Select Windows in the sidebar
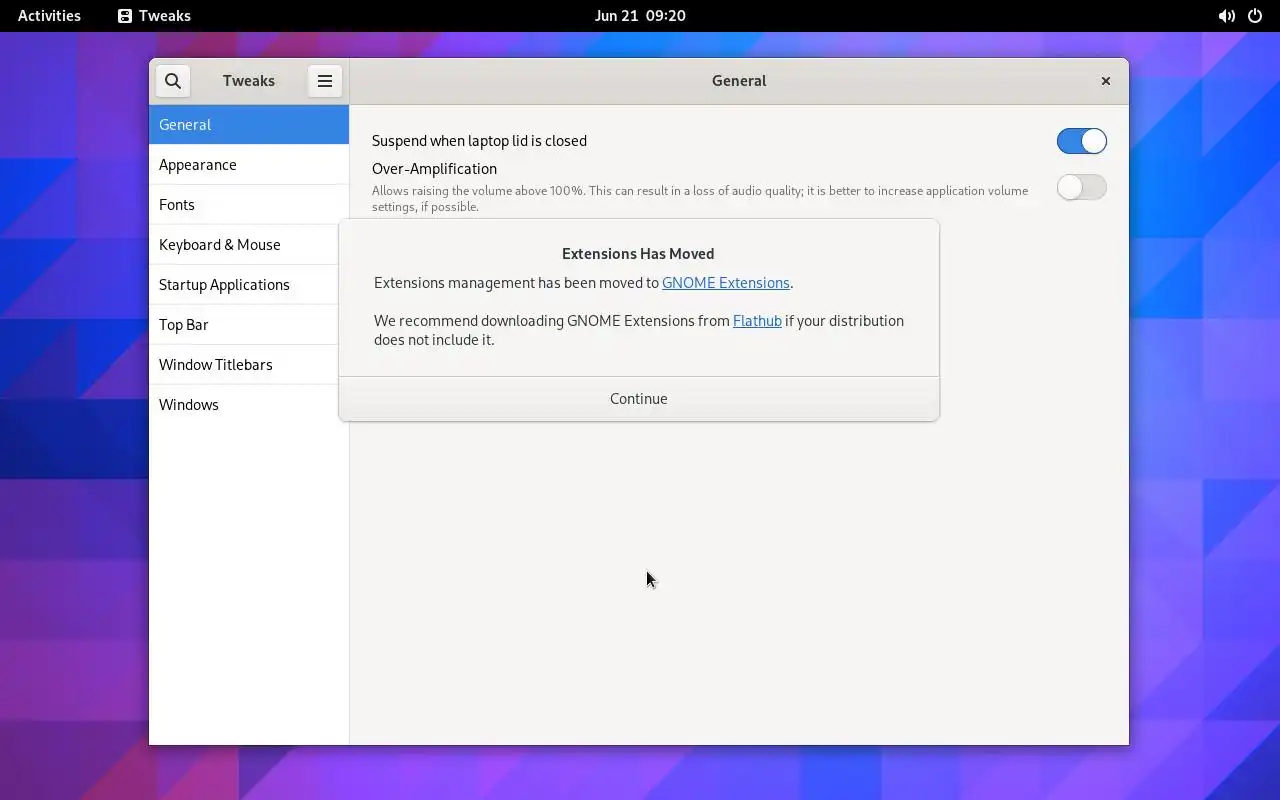The height and width of the screenshot is (800, 1280). [x=249, y=405]
